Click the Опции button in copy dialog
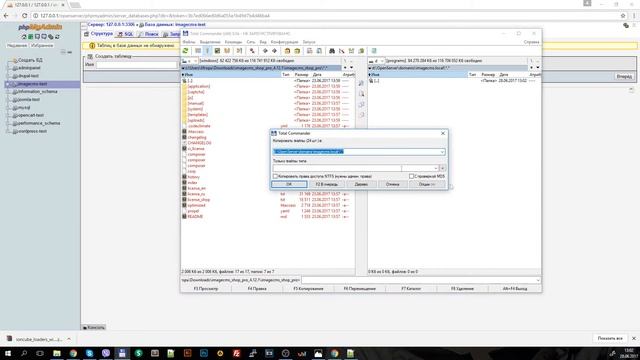 coord(427,184)
